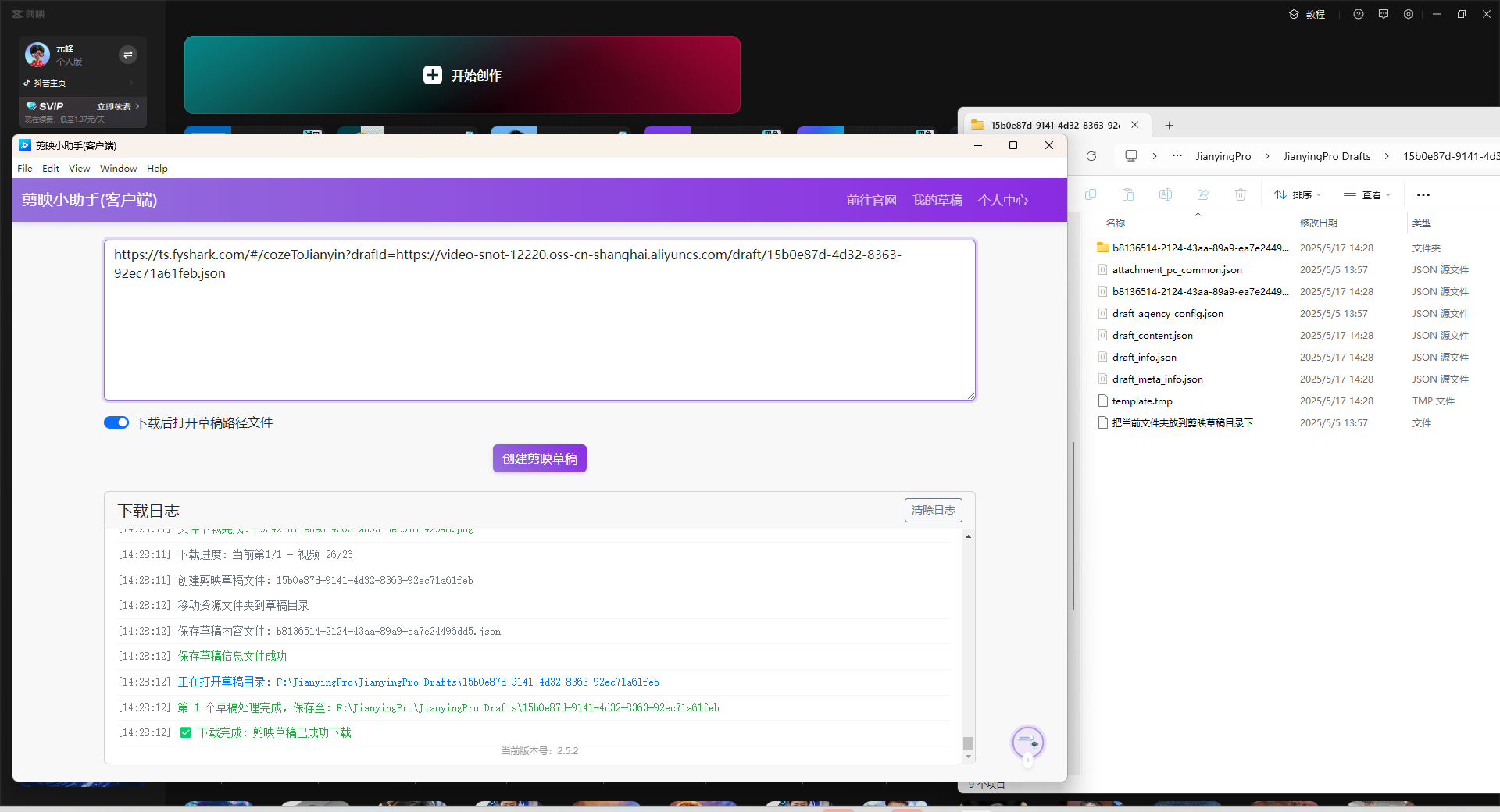This screenshot has height=812, width=1500.
Task: Click the 教程 tutorial icon in JianYing
Action: pyautogui.click(x=1294, y=14)
